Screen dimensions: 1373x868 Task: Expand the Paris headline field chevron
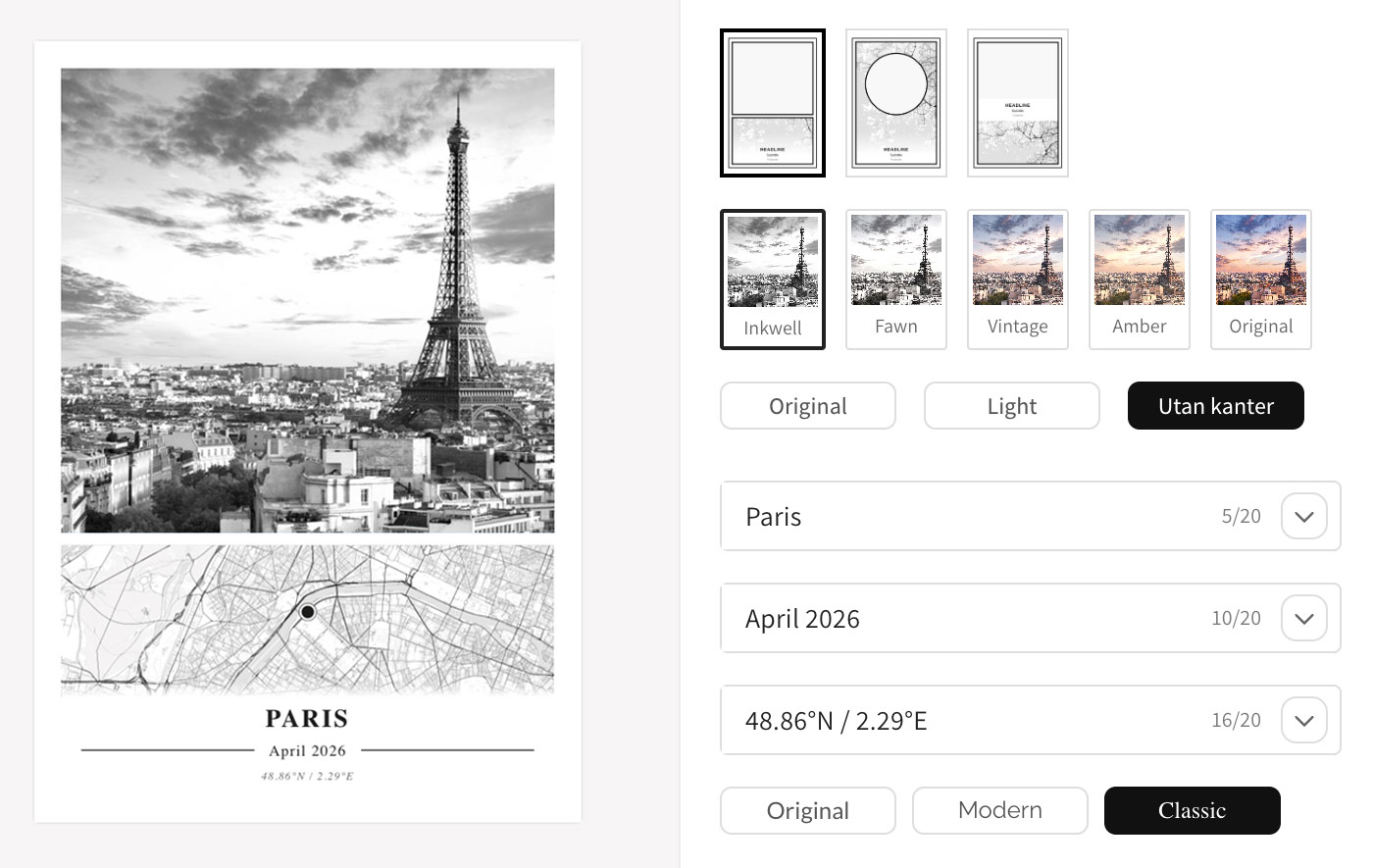coord(1304,516)
